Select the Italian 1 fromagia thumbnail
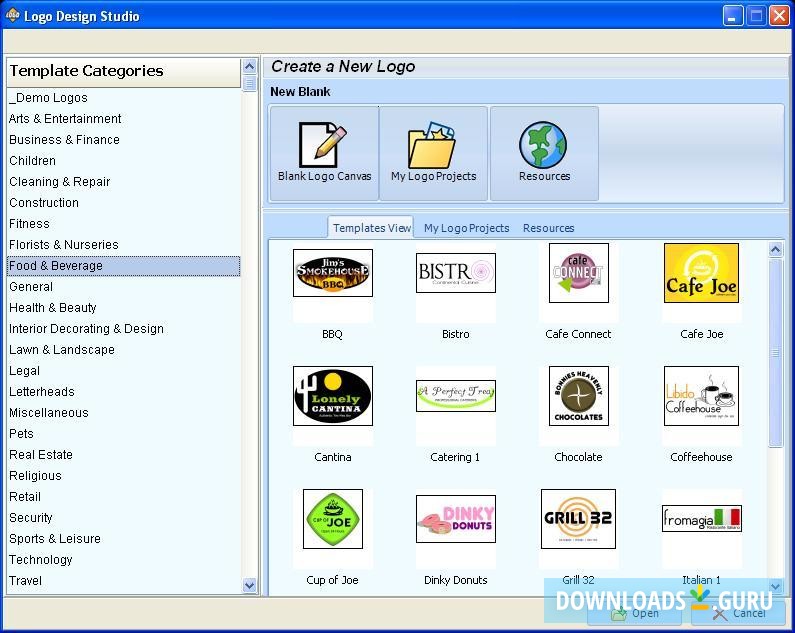 (x=701, y=518)
